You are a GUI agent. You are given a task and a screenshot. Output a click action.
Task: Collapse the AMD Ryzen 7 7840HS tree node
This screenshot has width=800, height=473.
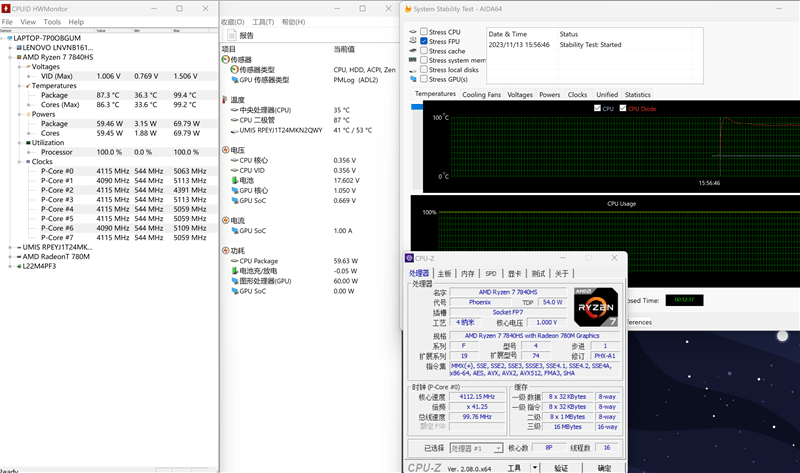click(x=8, y=57)
